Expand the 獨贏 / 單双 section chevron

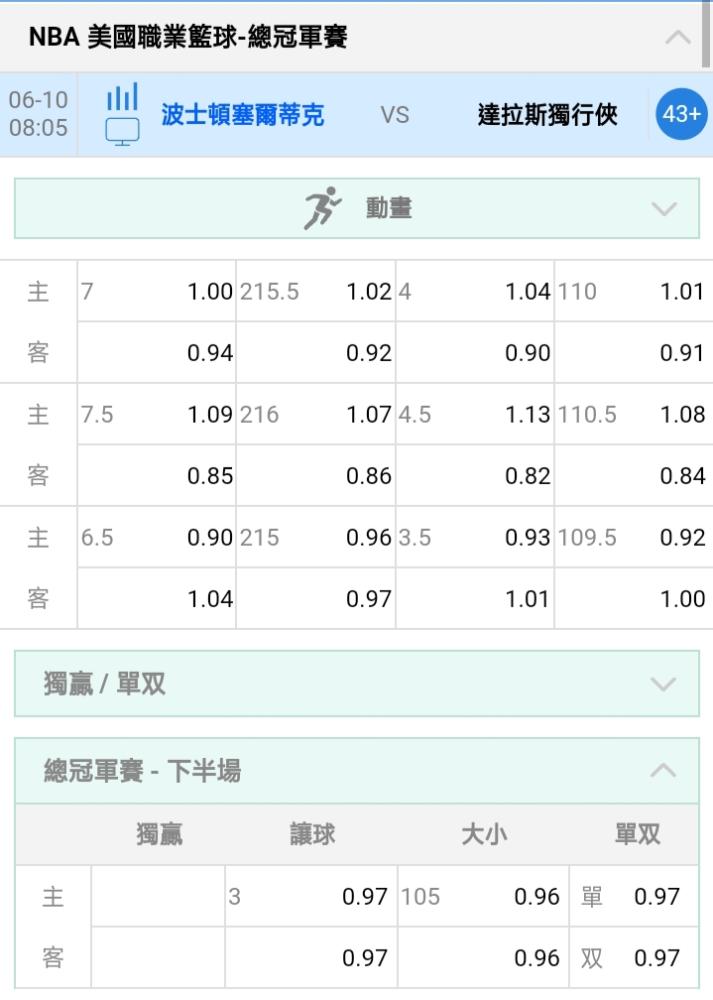click(664, 684)
